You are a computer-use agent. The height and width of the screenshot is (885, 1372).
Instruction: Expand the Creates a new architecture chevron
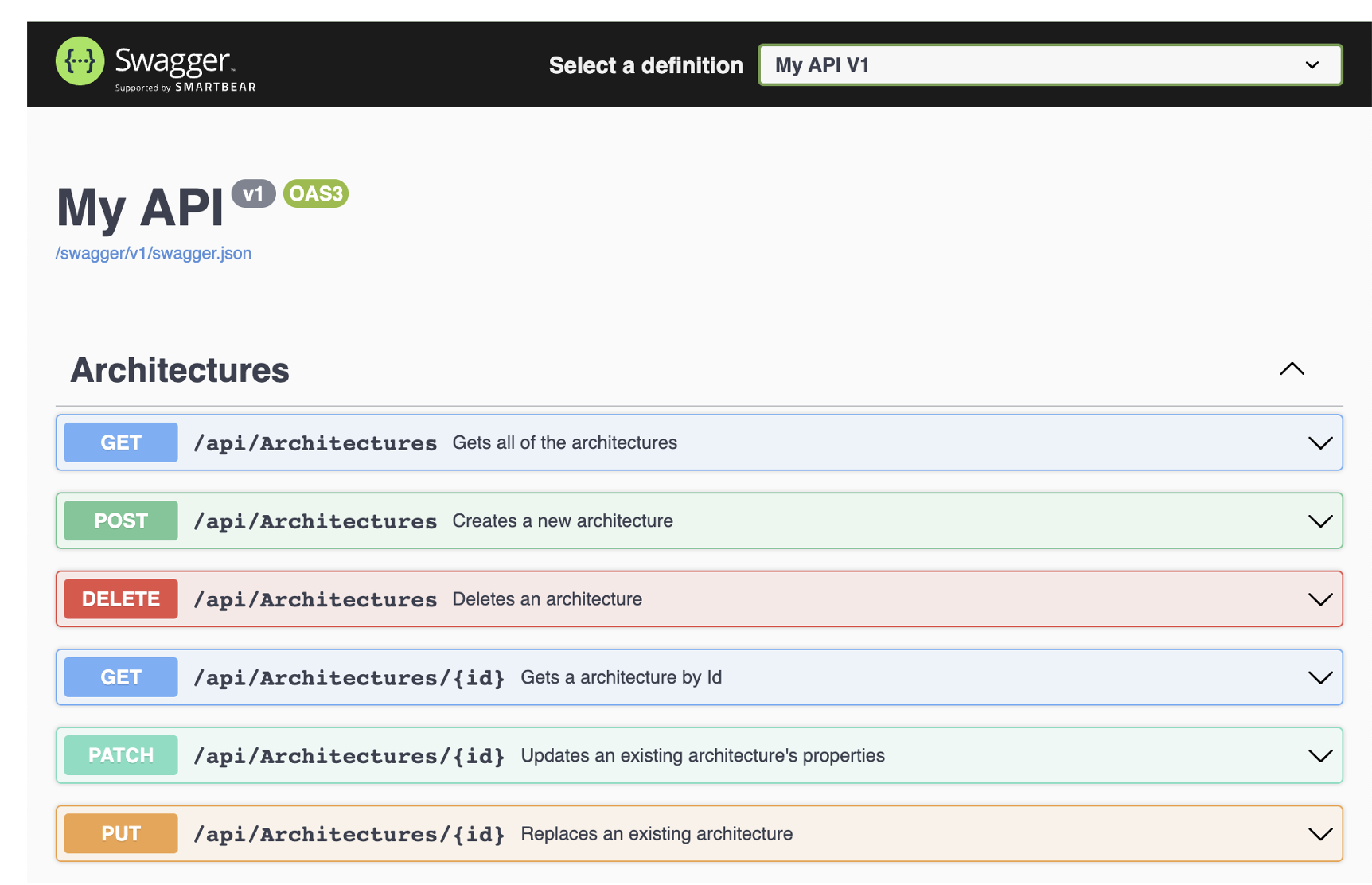pyautogui.click(x=1319, y=521)
